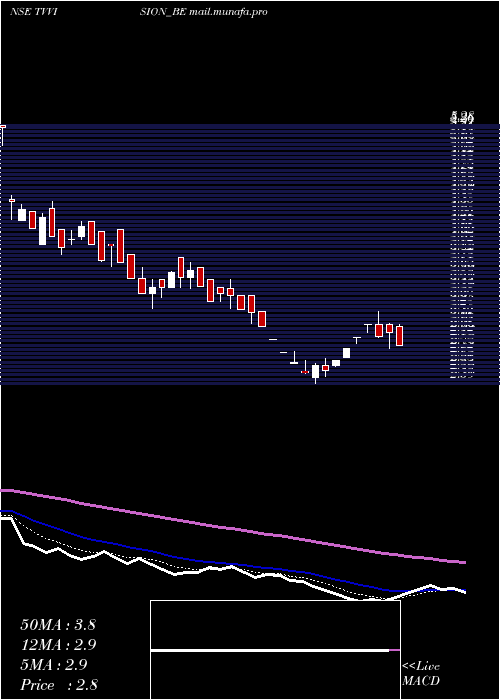
Task: Click the NSE TVVI chart title
Action: (35, 12)
